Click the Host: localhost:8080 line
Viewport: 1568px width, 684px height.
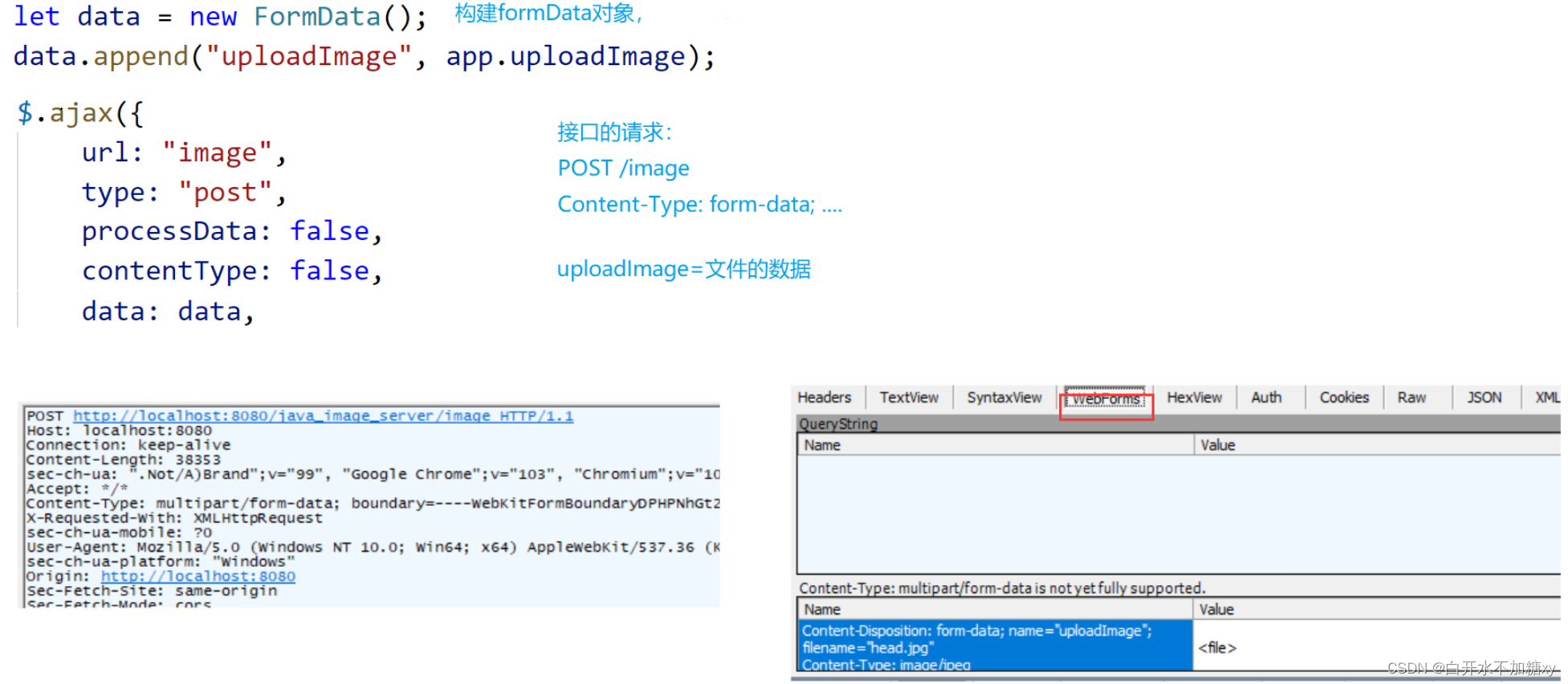point(119,430)
